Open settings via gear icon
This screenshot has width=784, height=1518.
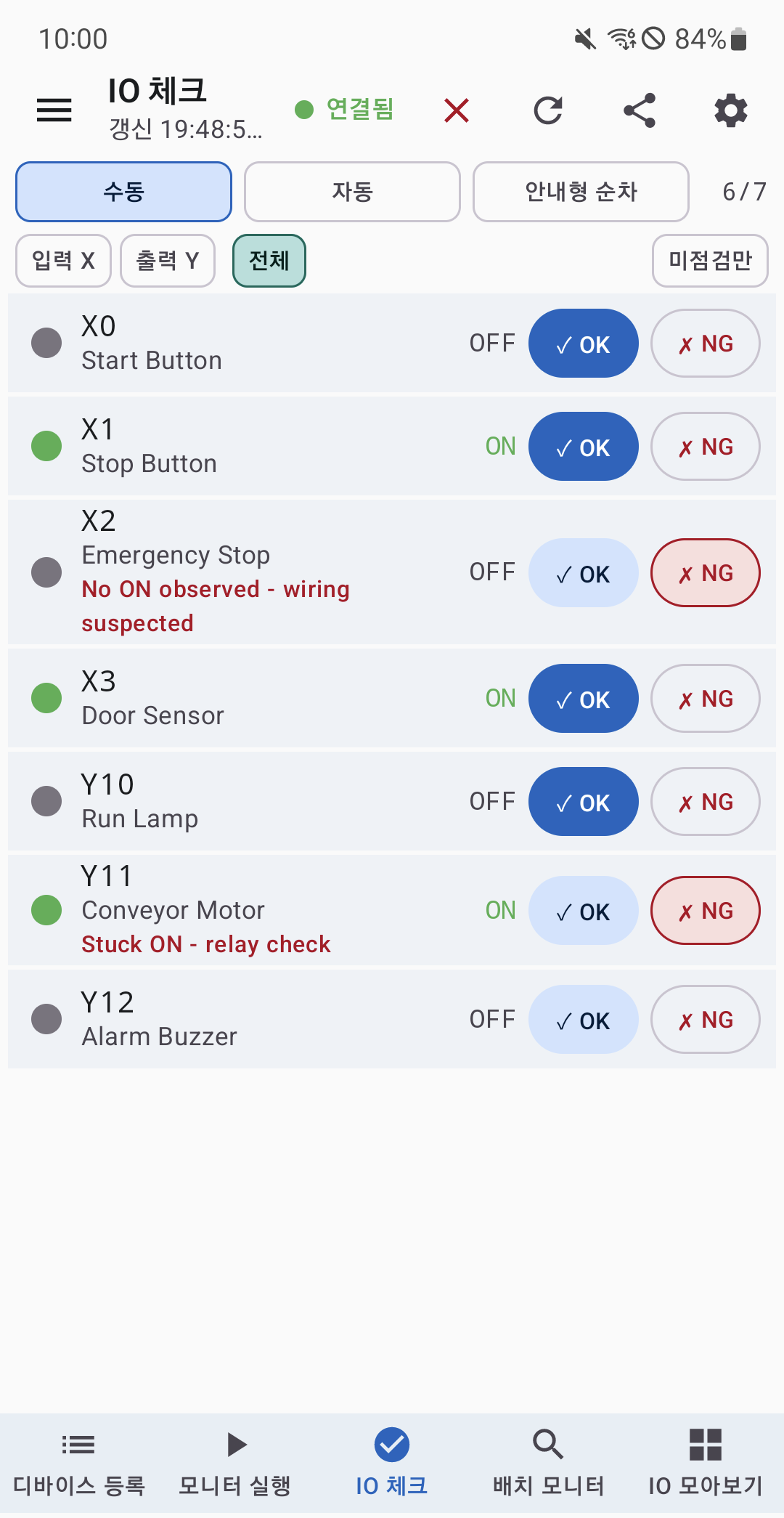pyautogui.click(x=731, y=110)
